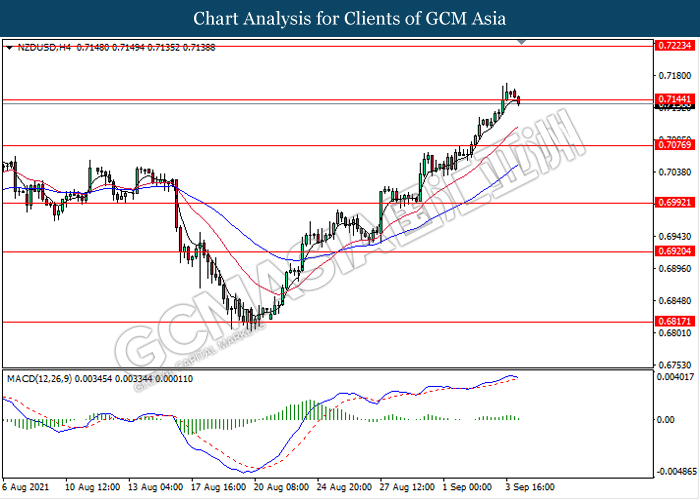
Task: Click the 10 Aug 12:00 time label
Action: pyautogui.click(x=92, y=487)
